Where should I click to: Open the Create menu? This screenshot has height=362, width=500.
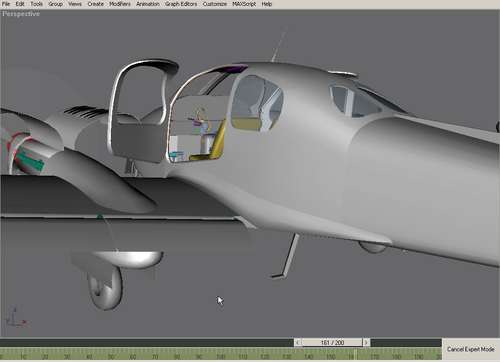click(95, 4)
